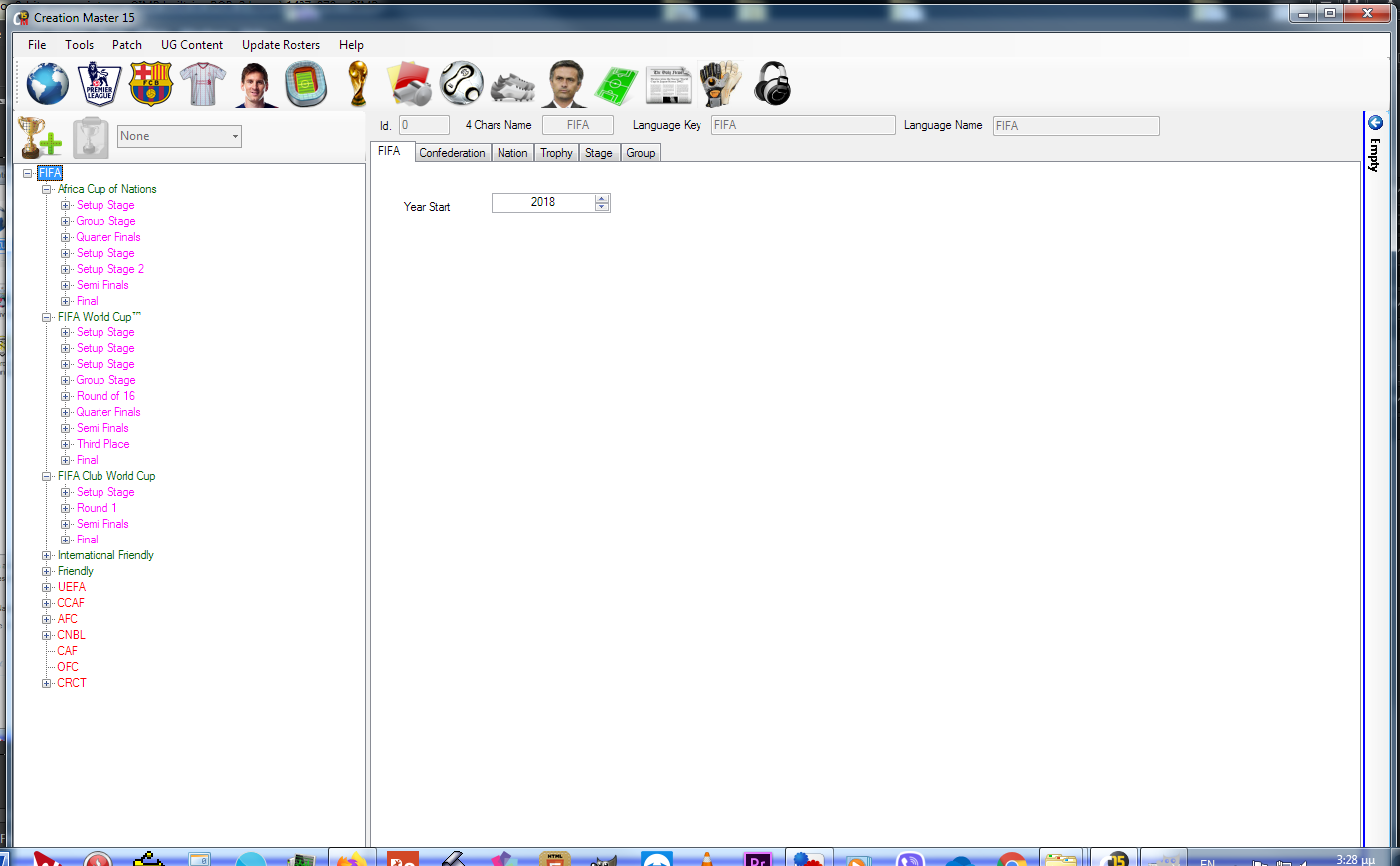This screenshot has width=1400, height=866.
Task: Collapse the Africa Cup of Nations node
Action: [46, 189]
